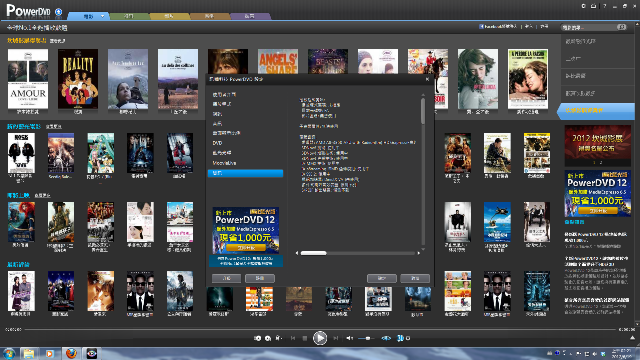Click the square icon right of 3D
Image resolution: width=640 pixels, height=360 pixels.
click(x=408, y=338)
